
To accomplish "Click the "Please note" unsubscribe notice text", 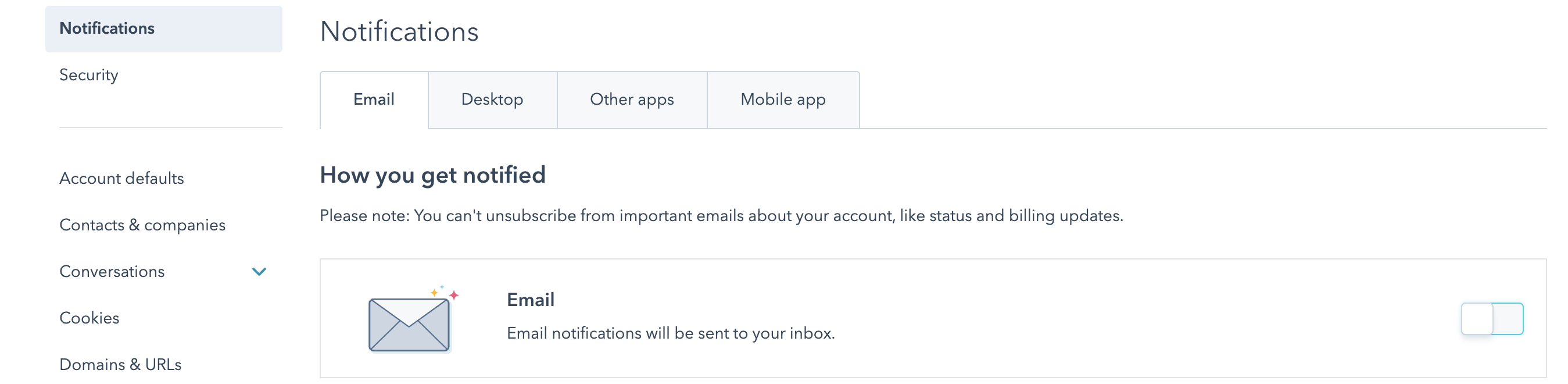I will point(721,216).
